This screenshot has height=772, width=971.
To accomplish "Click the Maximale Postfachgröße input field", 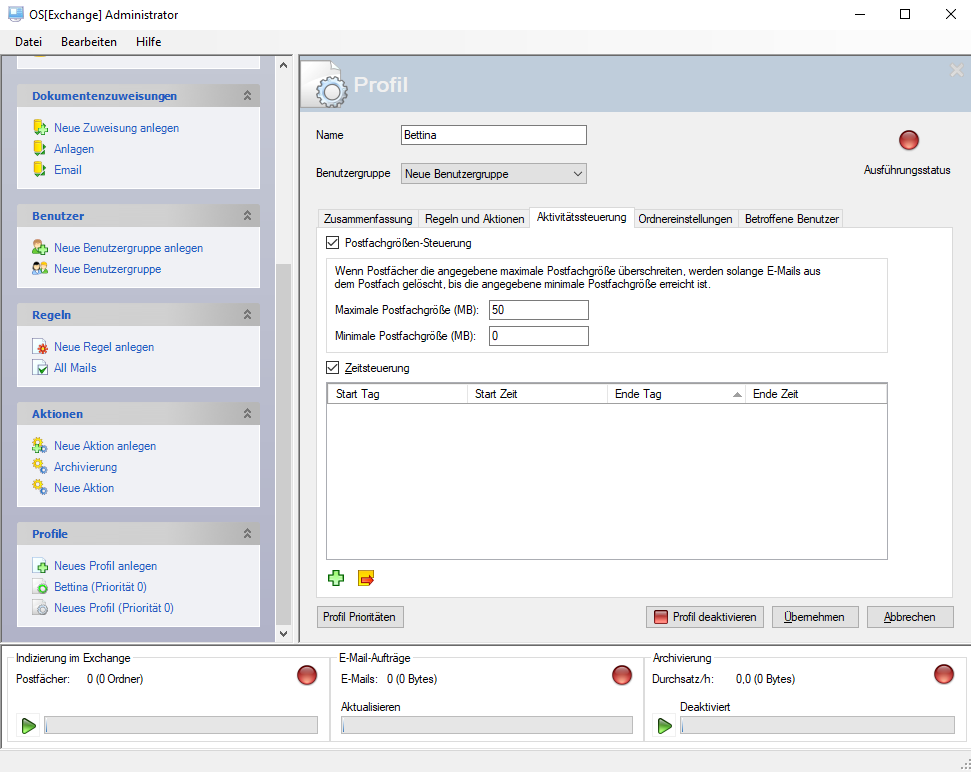I will [x=538, y=310].
